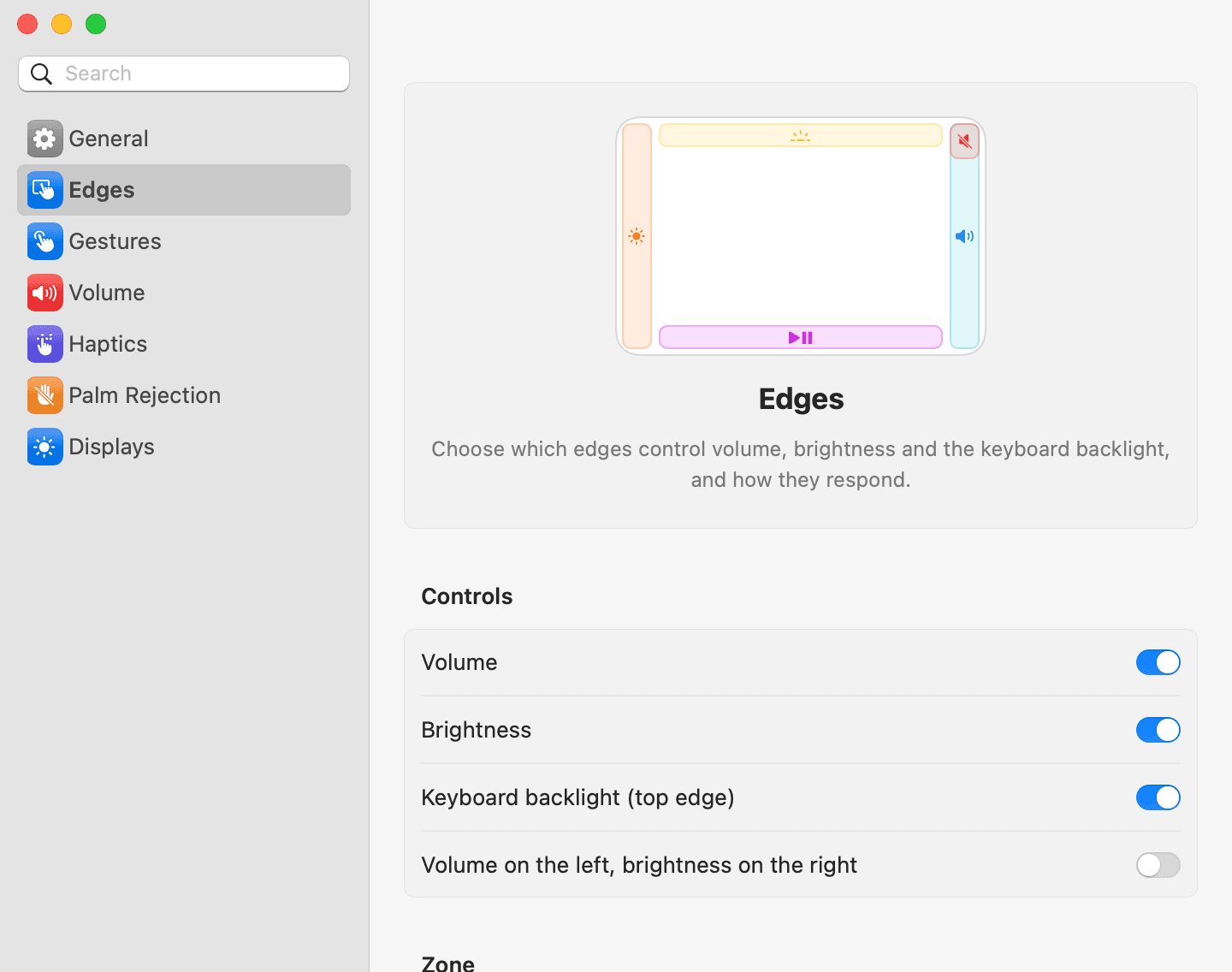Enable Volume on the left, brightness on right

(x=1158, y=865)
